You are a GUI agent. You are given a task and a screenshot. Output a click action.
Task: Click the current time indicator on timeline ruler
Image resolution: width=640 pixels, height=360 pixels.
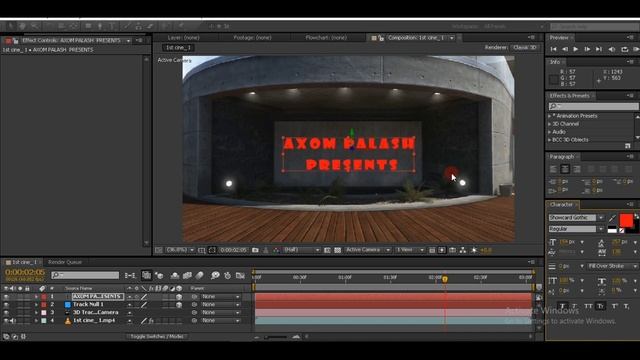(x=445, y=279)
